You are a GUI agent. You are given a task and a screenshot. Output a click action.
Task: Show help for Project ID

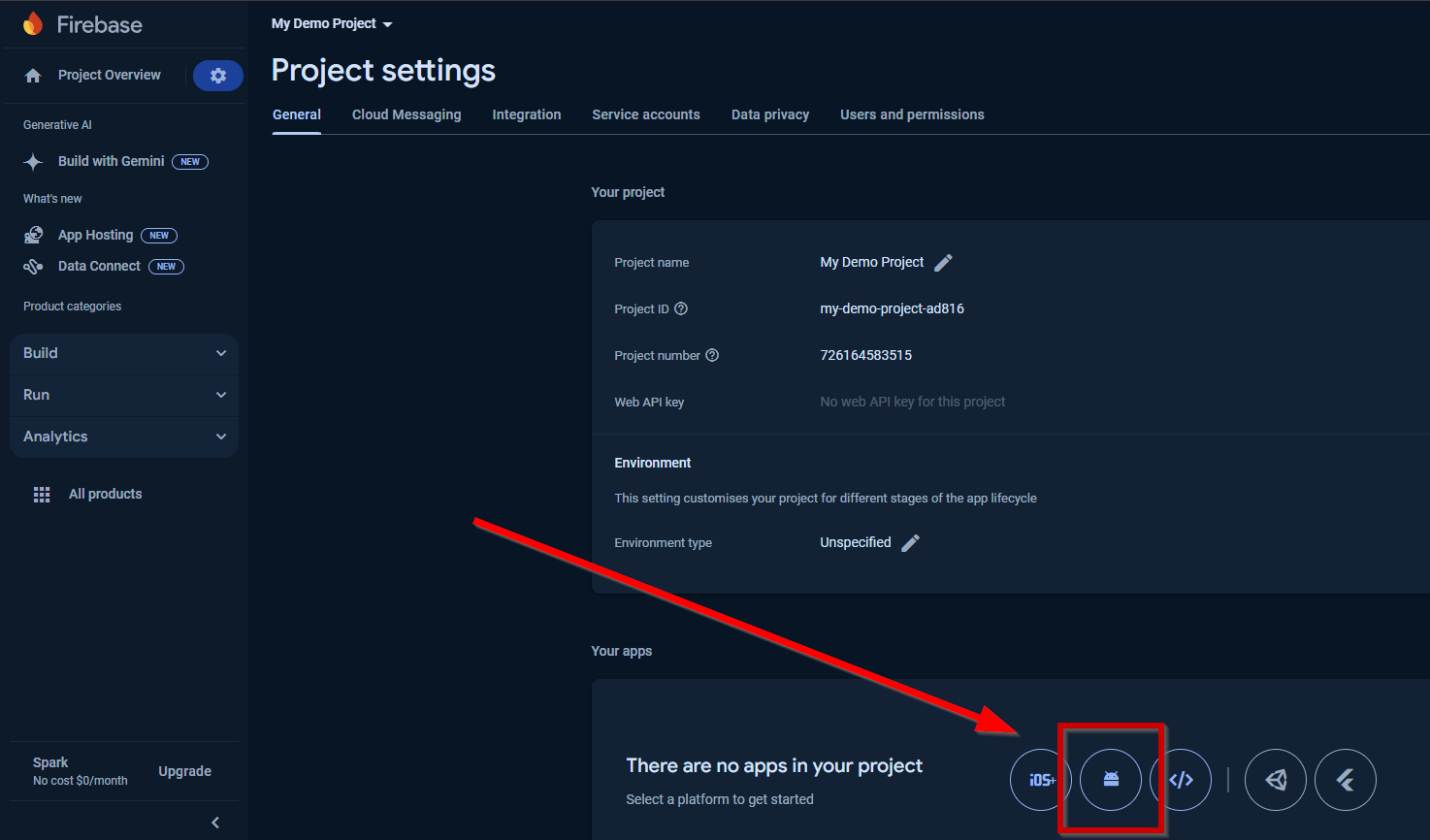pos(681,309)
